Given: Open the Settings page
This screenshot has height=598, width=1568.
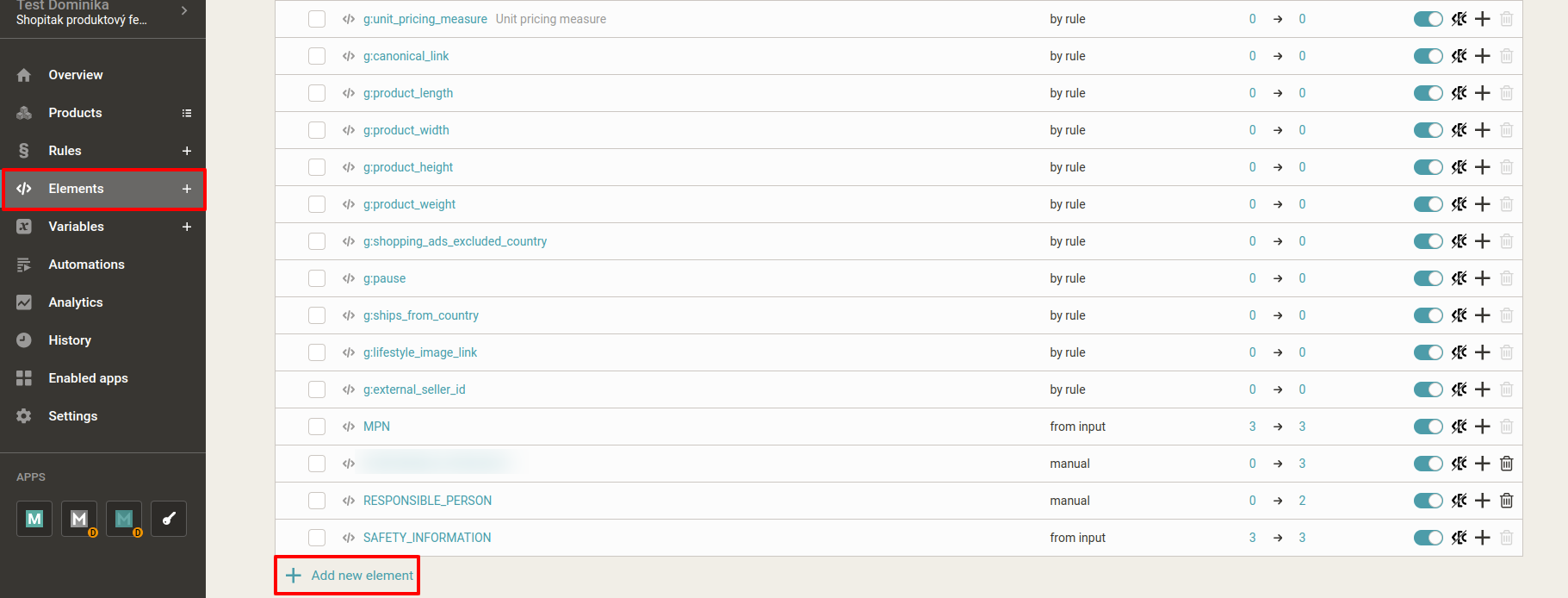Looking at the screenshot, I should click(x=73, y=416).
